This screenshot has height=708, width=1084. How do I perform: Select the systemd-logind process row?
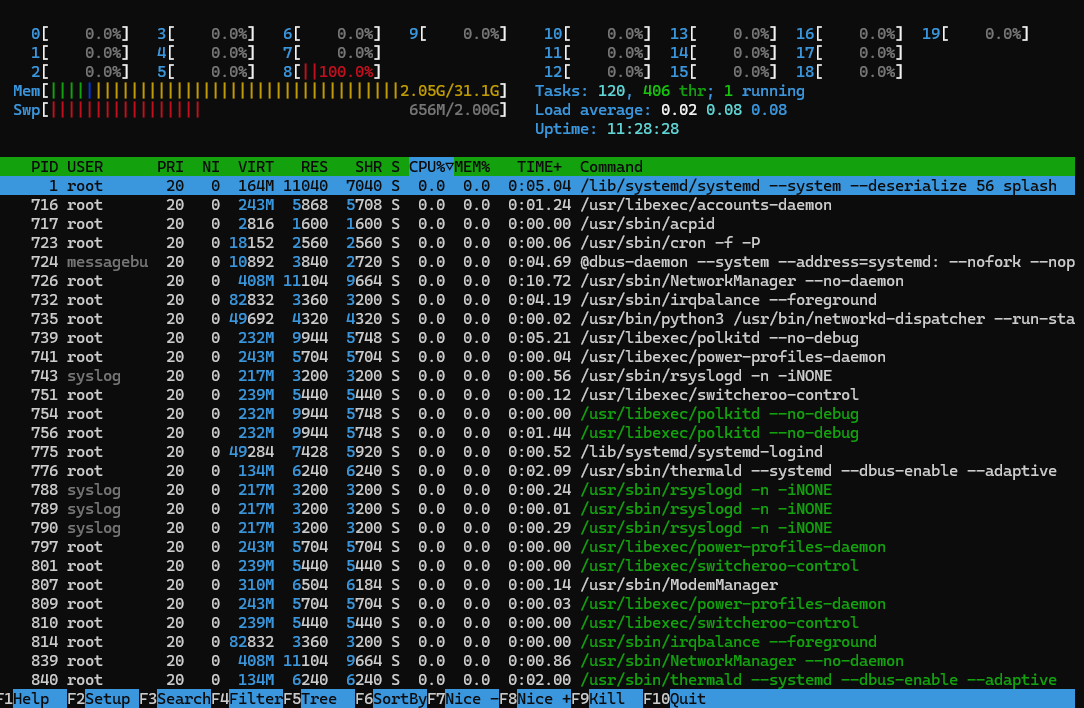click(537, 451)
